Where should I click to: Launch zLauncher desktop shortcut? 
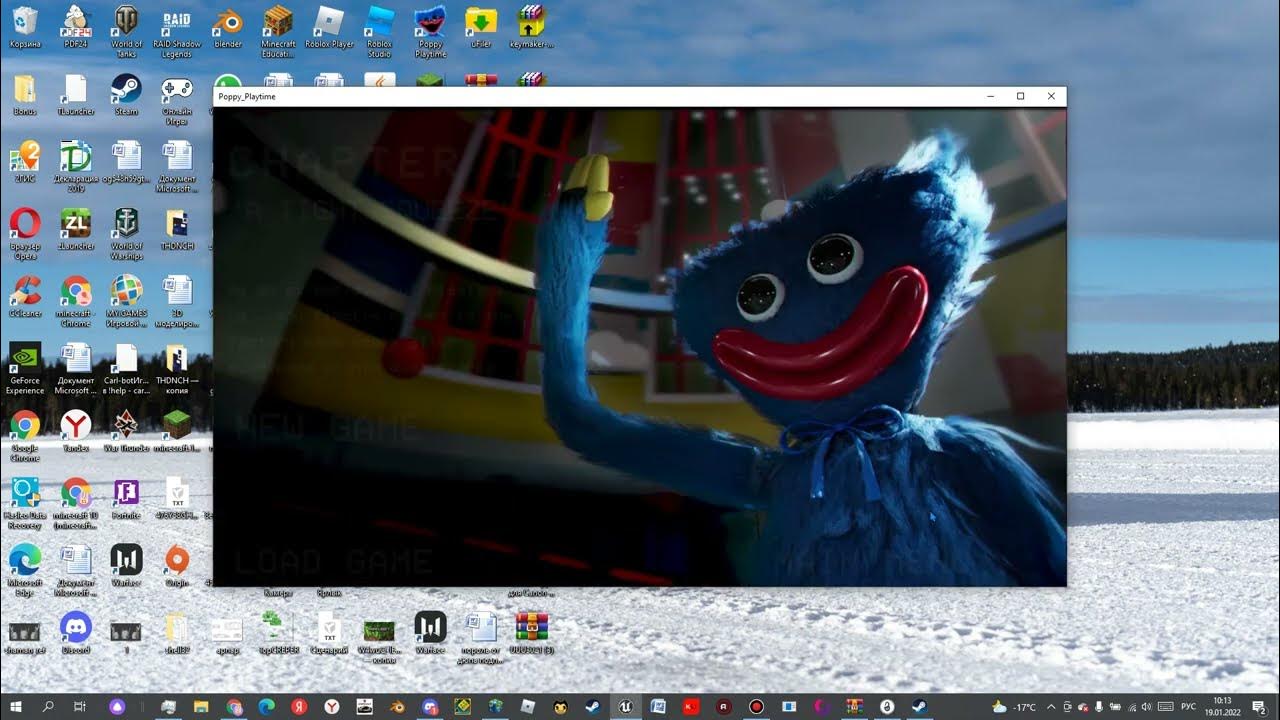tap(76, 229)
